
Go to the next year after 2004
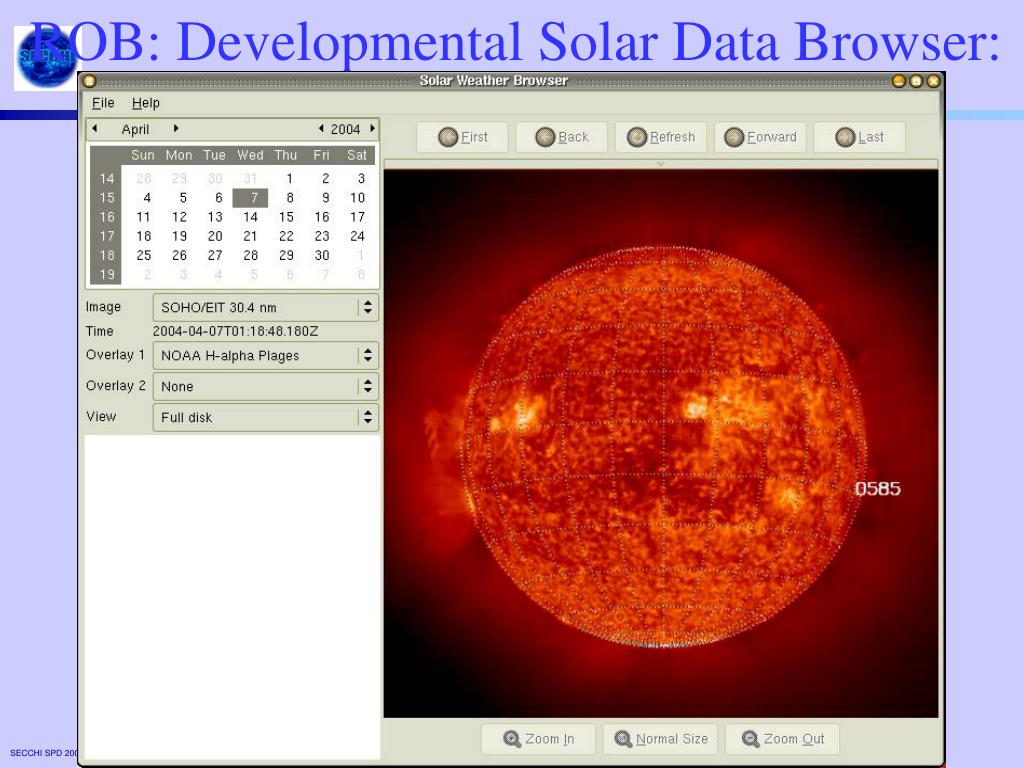[372, 129]
